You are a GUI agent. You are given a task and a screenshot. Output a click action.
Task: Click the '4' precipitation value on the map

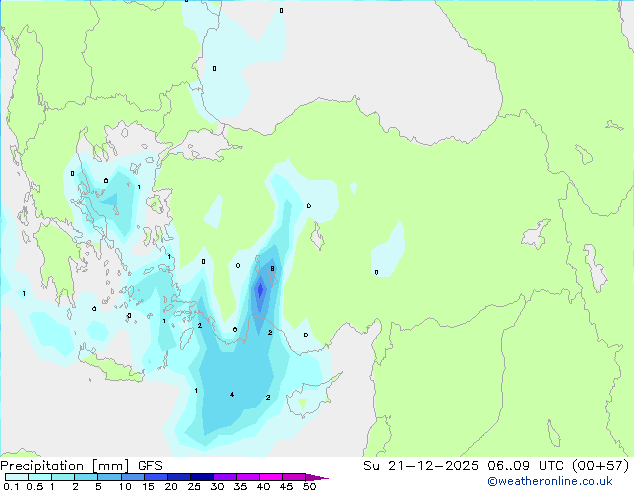point(232,395)
